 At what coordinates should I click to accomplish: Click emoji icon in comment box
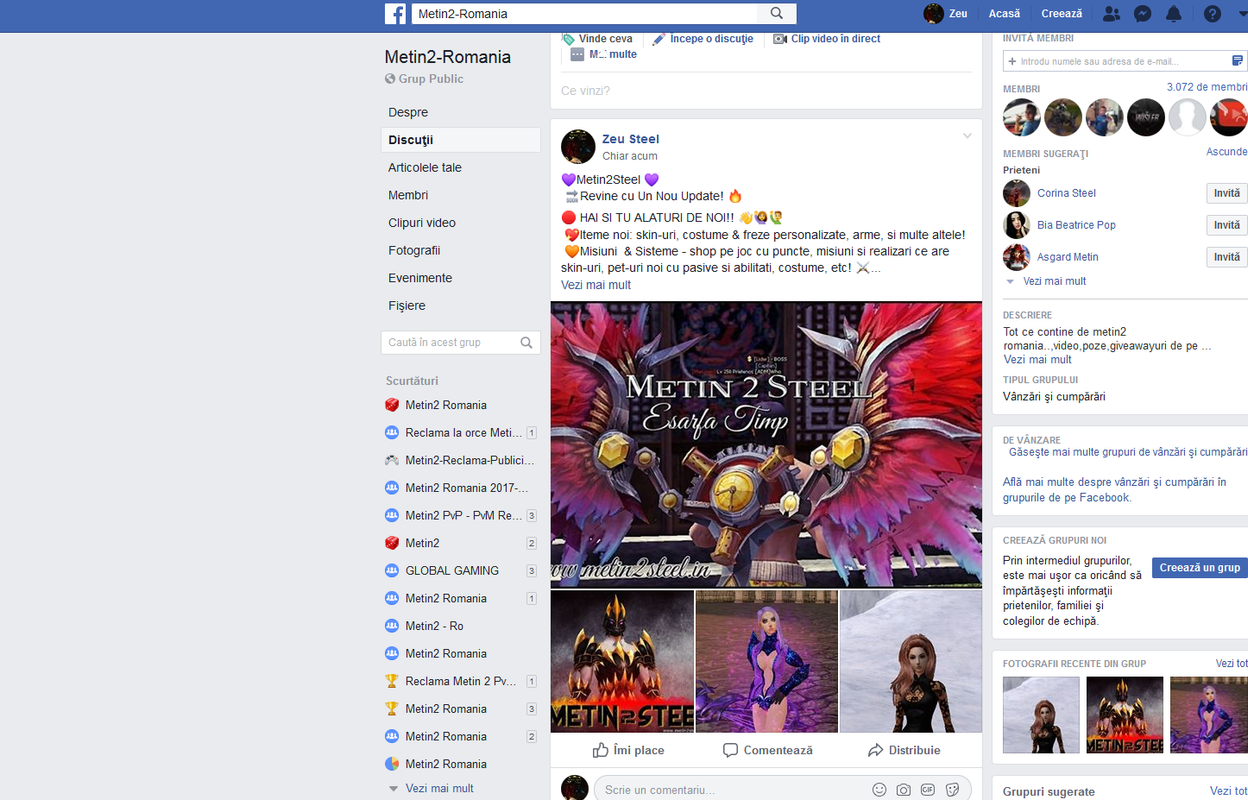[880, 789]
